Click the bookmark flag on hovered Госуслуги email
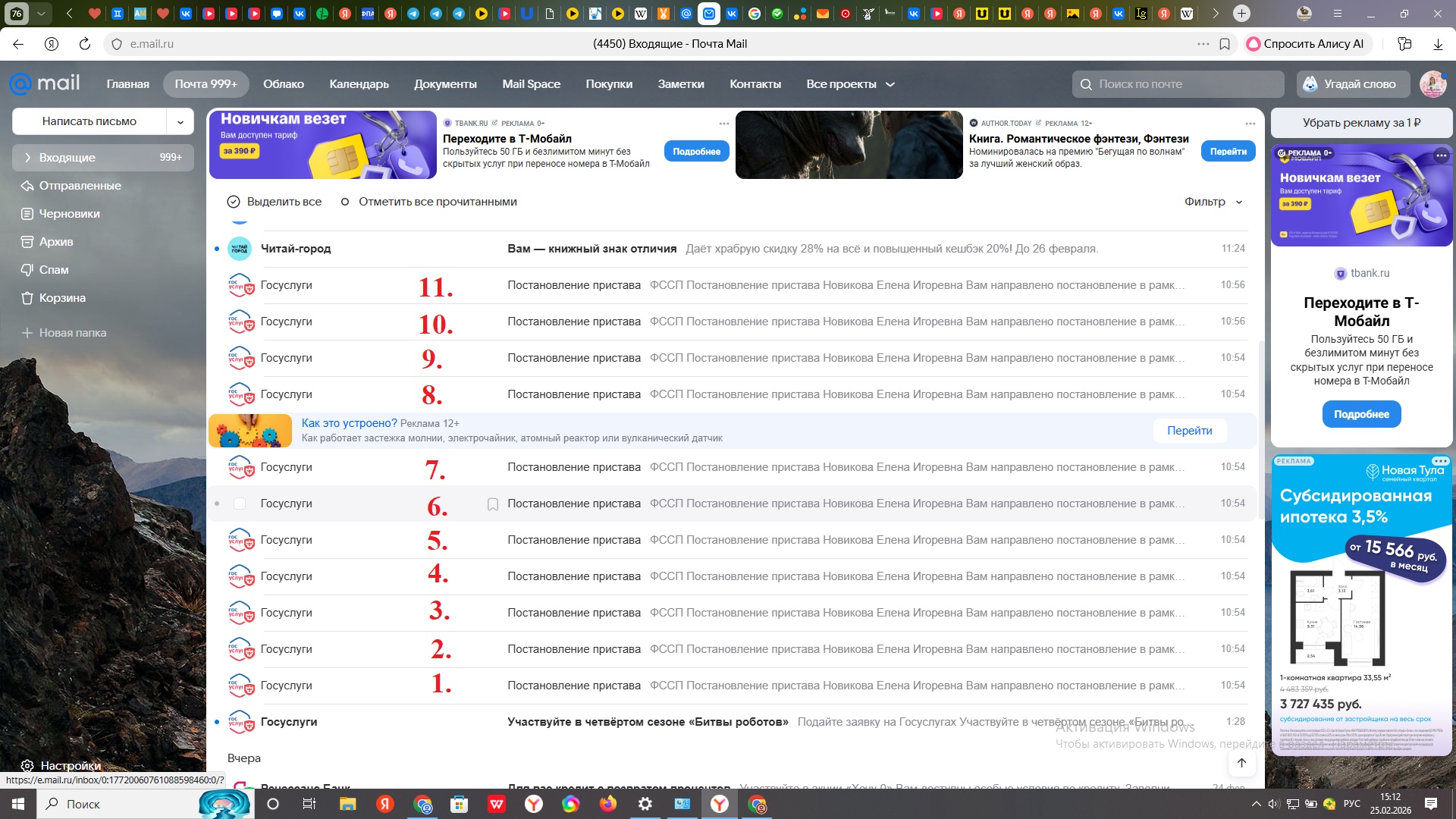 coord(493,504)
